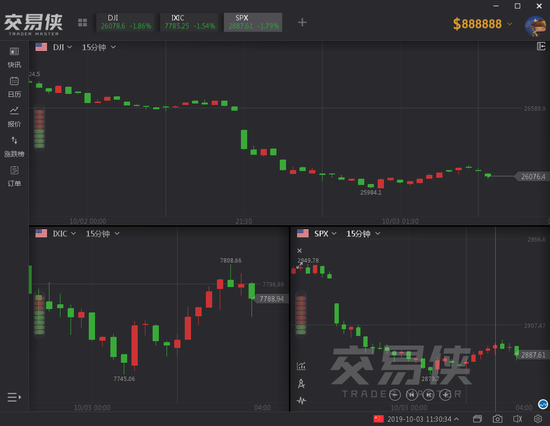The height and width of the screenshot is (426, 550).
Task: Close the SPX chart with the X icon
Action: [299, 251]
